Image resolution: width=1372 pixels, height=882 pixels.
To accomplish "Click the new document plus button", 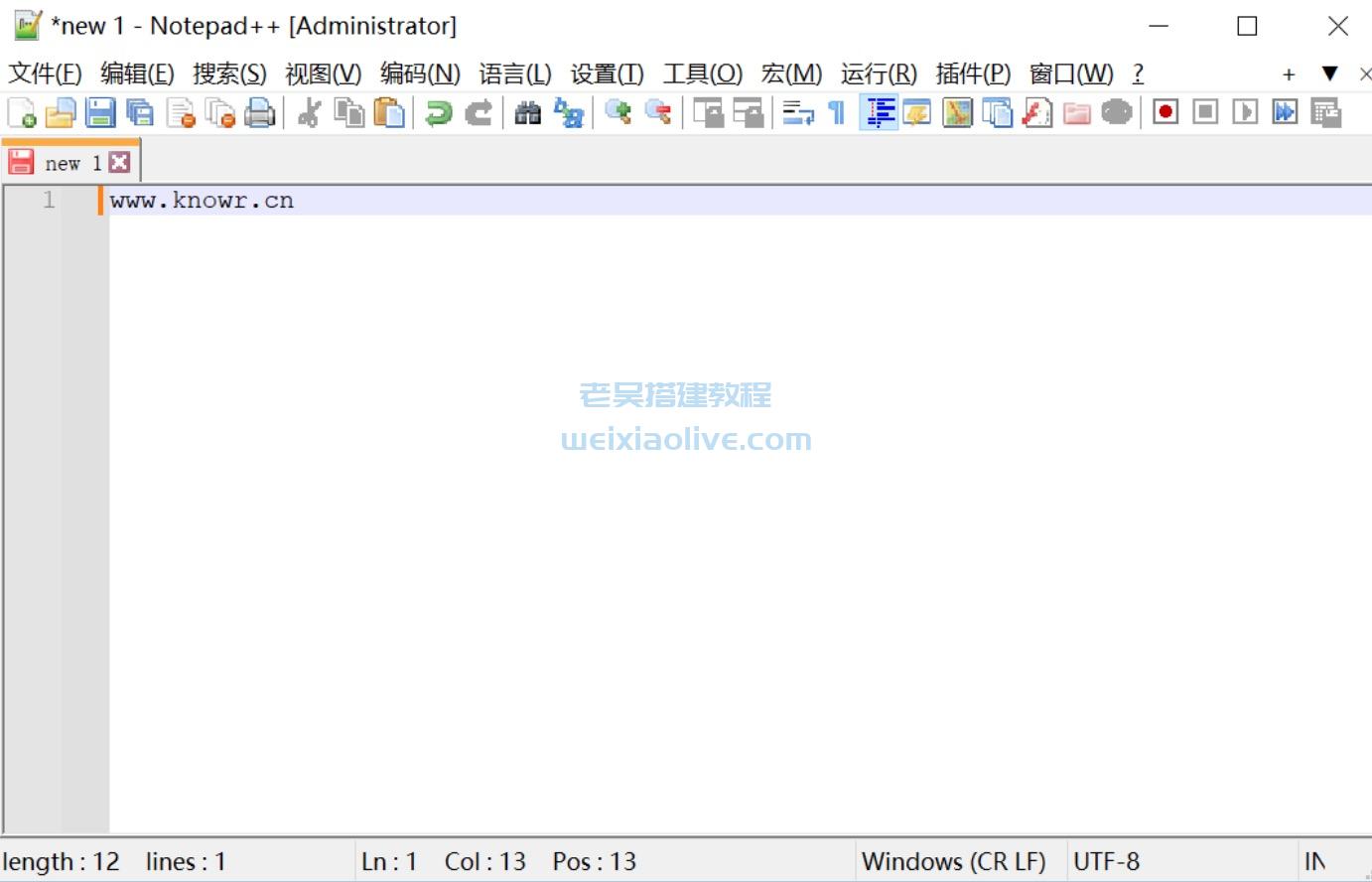I will pyautogui.click(x=1288, y=73).
